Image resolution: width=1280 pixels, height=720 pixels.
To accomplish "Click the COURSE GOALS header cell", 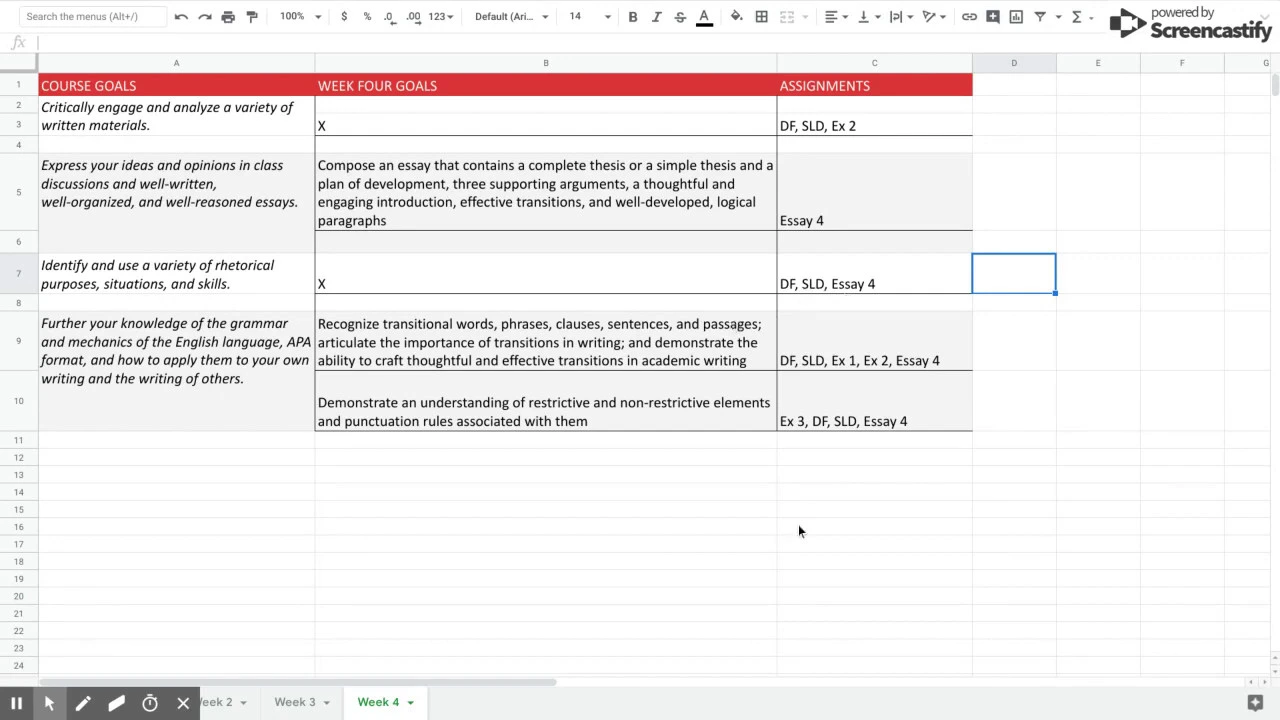I will 177,85.
